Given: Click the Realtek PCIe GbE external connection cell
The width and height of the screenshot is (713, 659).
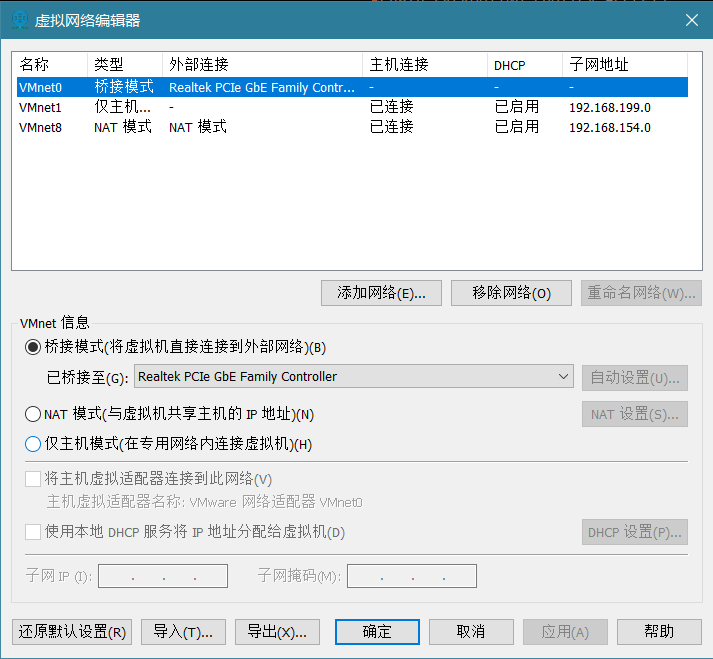Looking at the screenshot, I should (261, 87).
